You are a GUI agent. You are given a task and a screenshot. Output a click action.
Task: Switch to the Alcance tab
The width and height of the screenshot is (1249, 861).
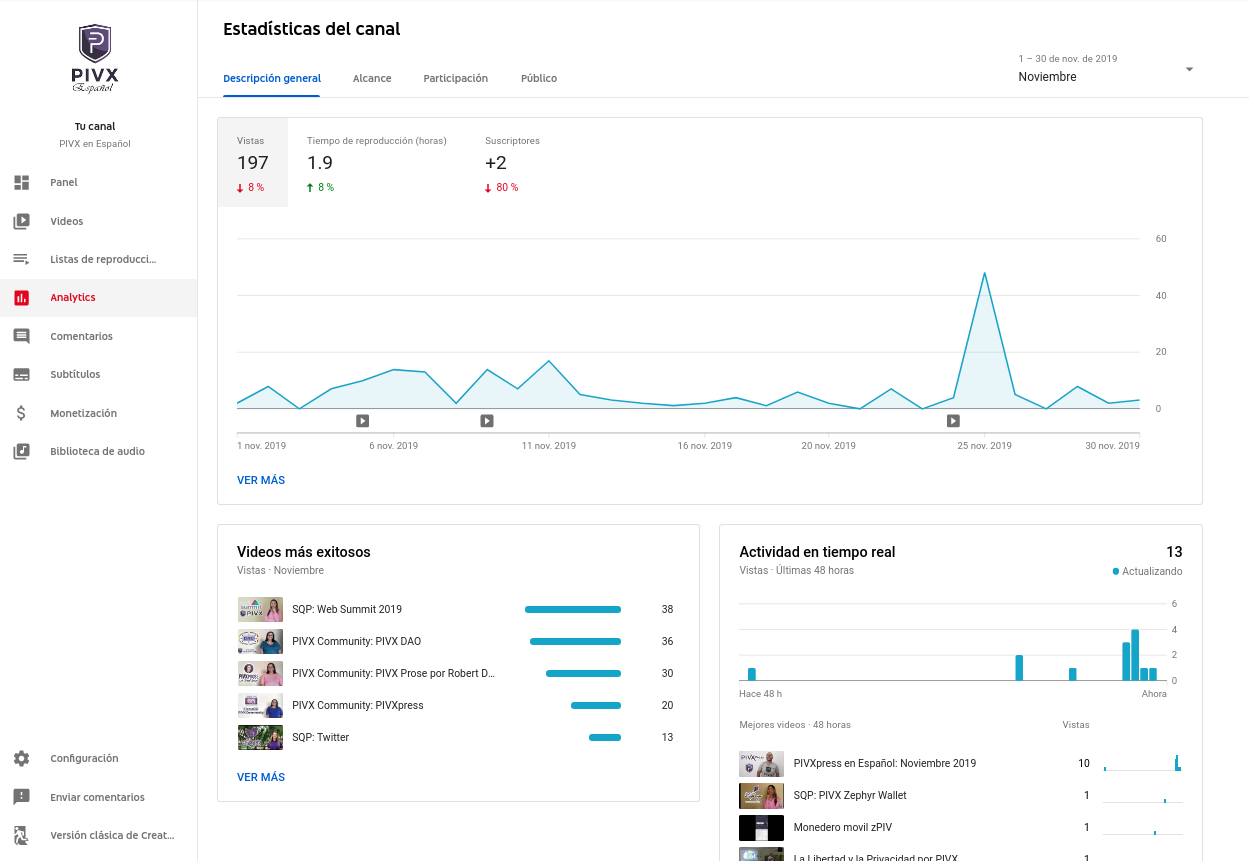[x=372, y=78]
